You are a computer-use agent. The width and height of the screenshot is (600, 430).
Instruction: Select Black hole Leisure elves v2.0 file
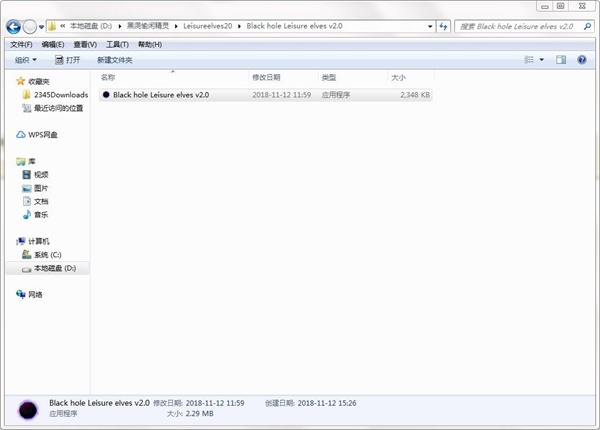(x=266, y=95)
